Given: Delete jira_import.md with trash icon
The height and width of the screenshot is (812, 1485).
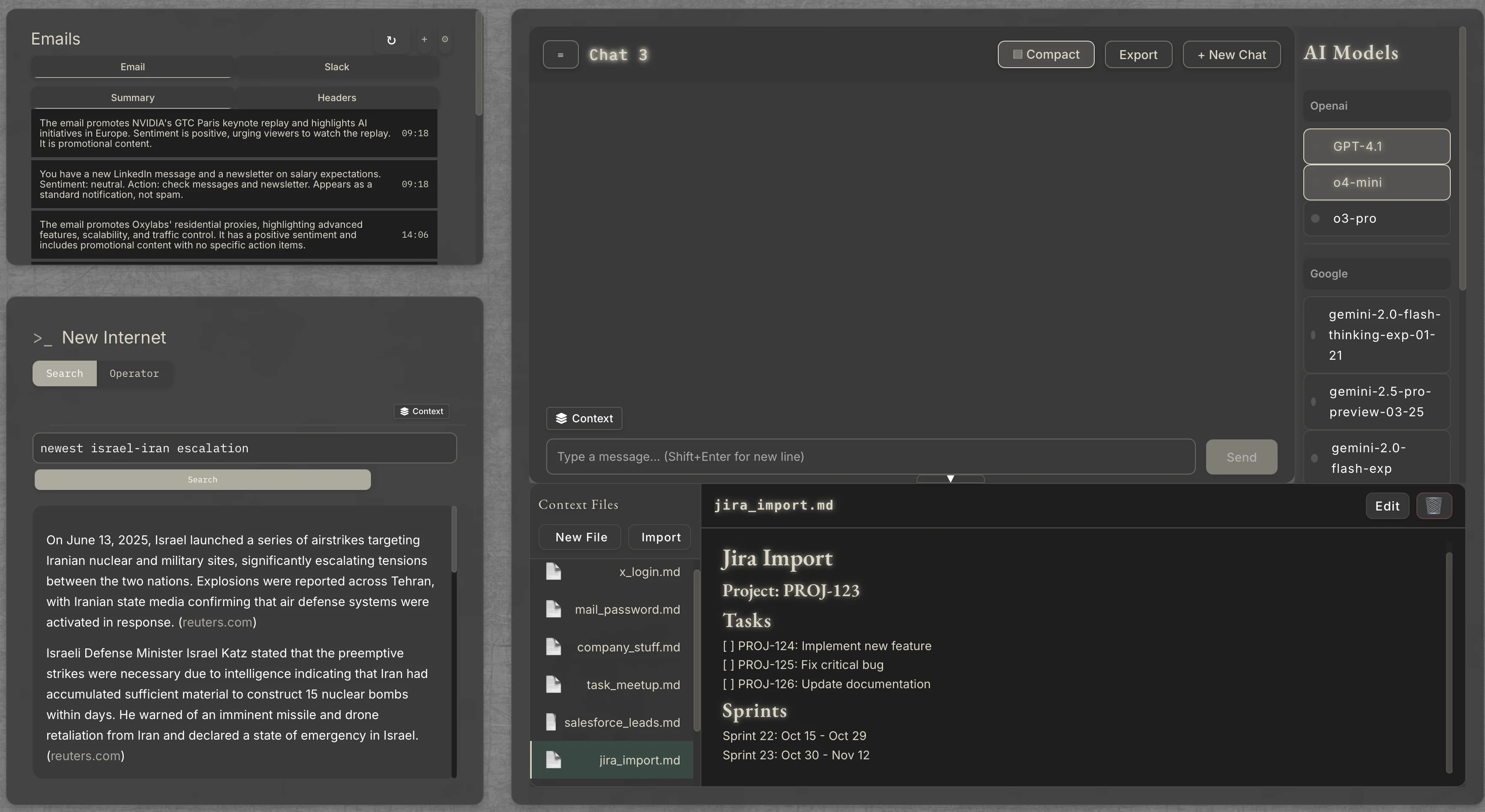Looking at the screenshot, I should pyautogui.click(x=1434, y=506).
